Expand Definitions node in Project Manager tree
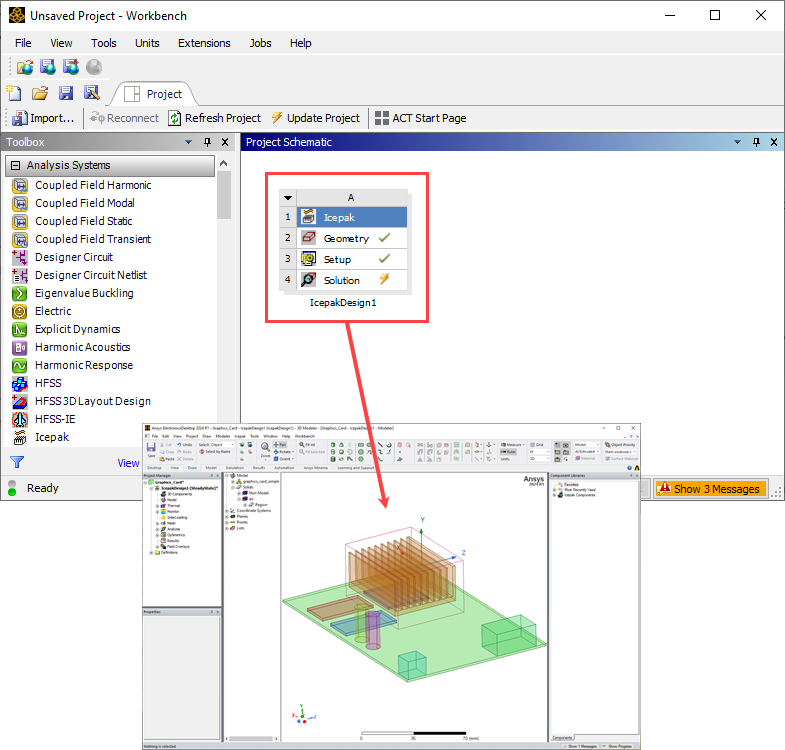This screenshot has height=750, width=785. (151, 553)
